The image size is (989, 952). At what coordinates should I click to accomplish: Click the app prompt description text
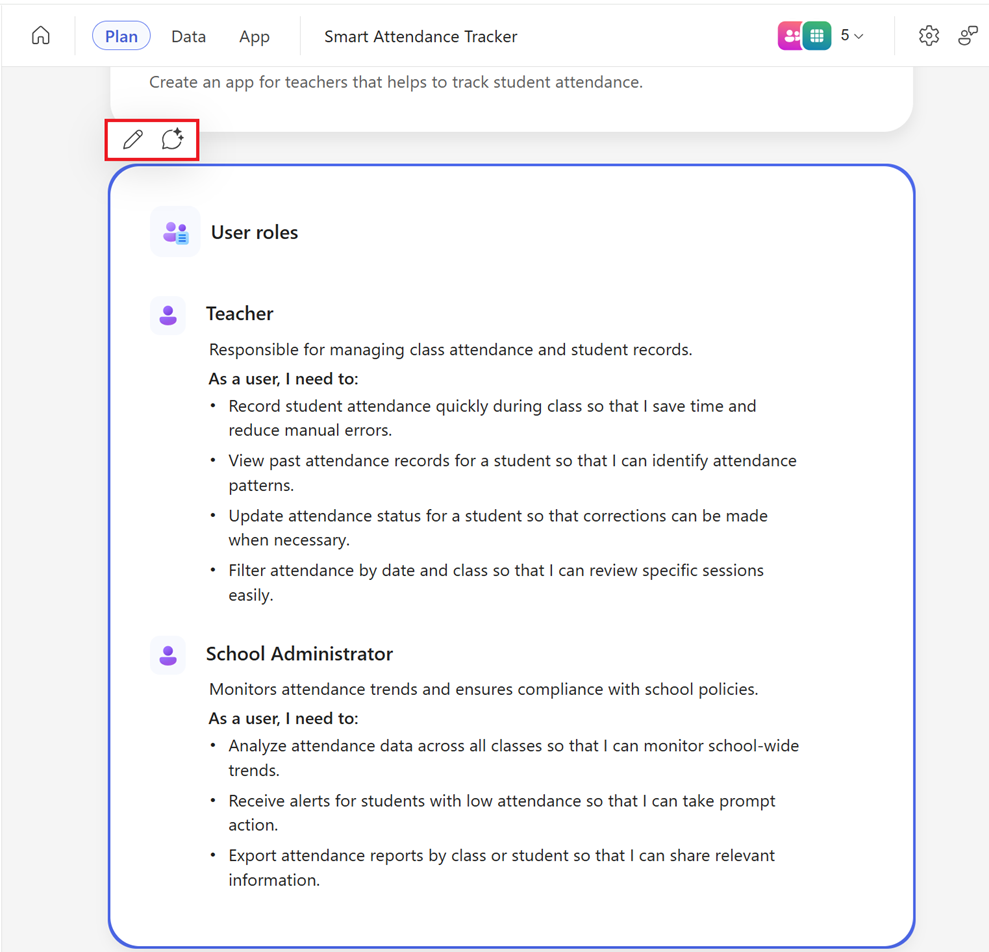[397, 82]
